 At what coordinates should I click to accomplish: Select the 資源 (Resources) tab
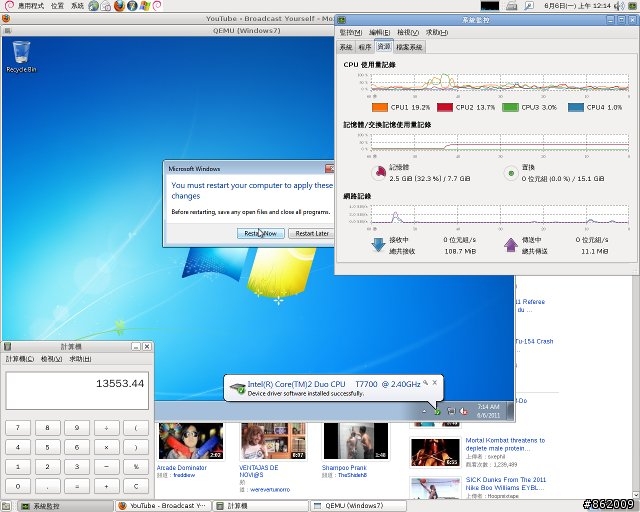[384, 46]
